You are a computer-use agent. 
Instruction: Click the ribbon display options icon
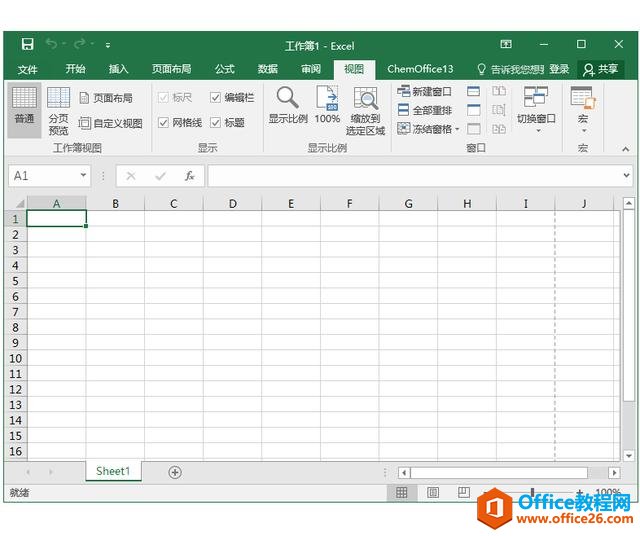click(506, 44)
